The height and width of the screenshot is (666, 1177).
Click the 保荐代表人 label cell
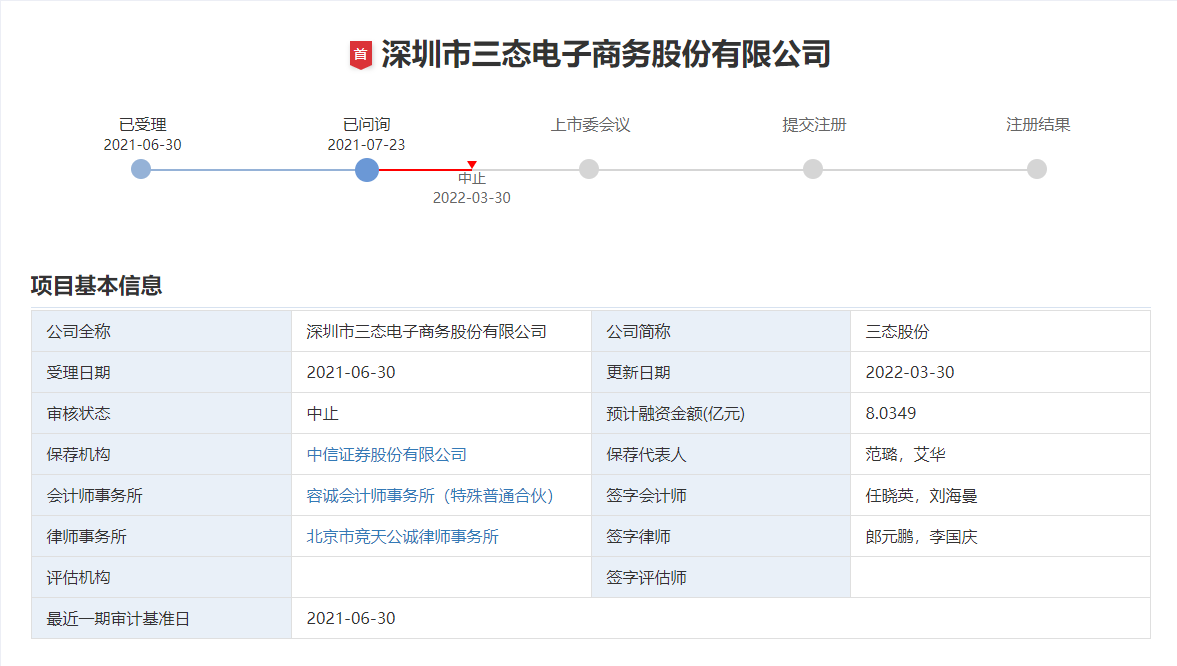pyautogui.click(x=721, y=454)
